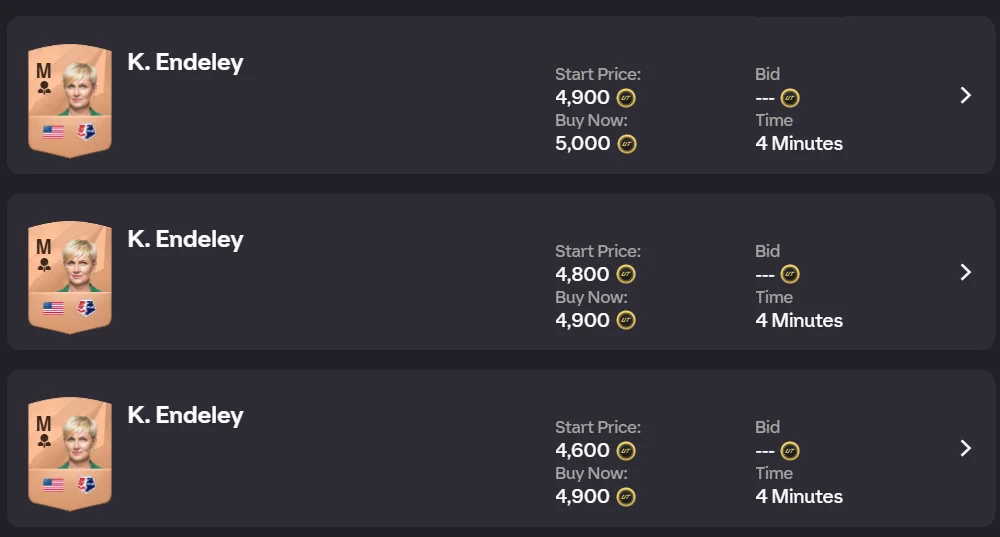
Task: Select the K. Endeley name in the bottom listing
Action: pyautogui.click(x=185, y=415)
